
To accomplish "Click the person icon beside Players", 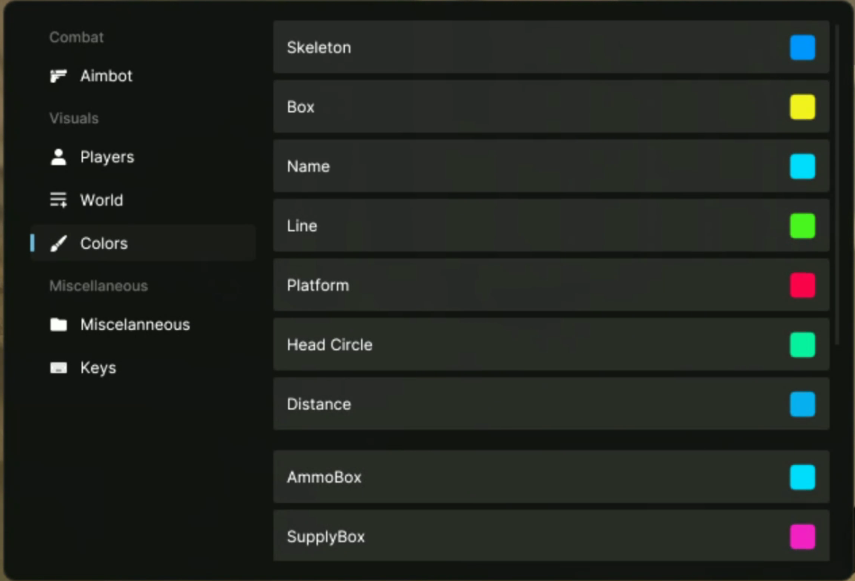I will pyautogui.click(x=58, y=157).
